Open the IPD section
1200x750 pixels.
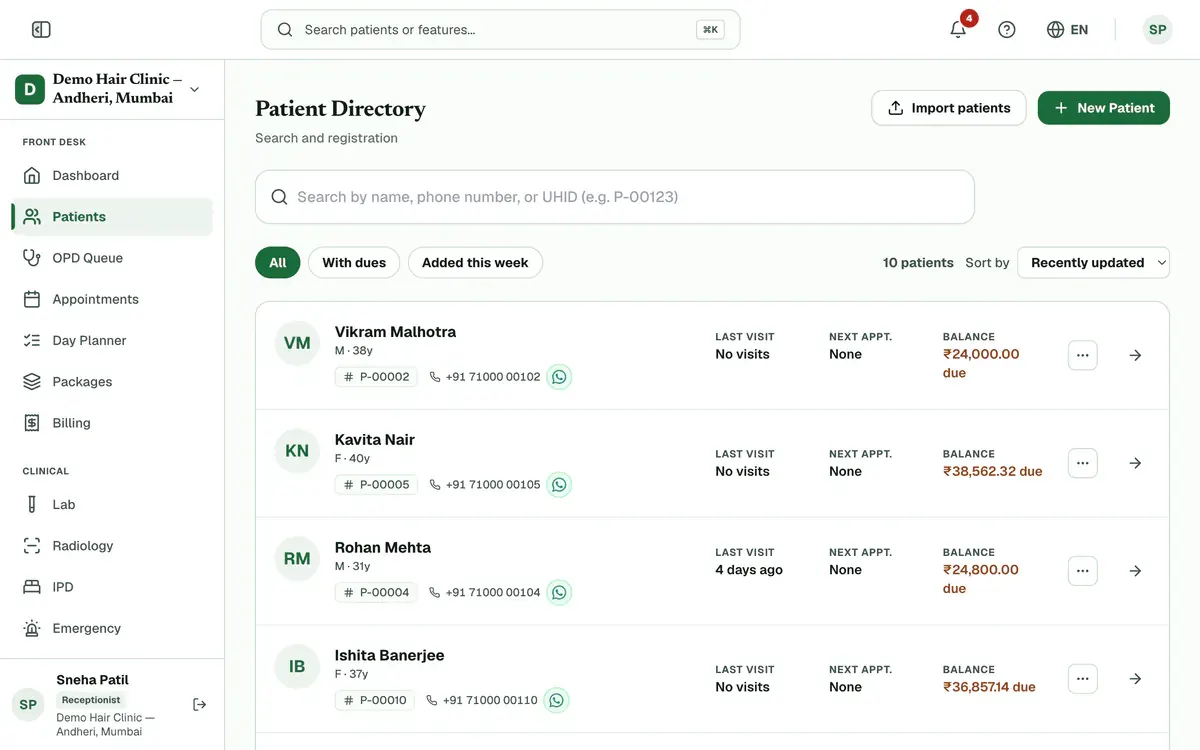(x=112, y=587)
